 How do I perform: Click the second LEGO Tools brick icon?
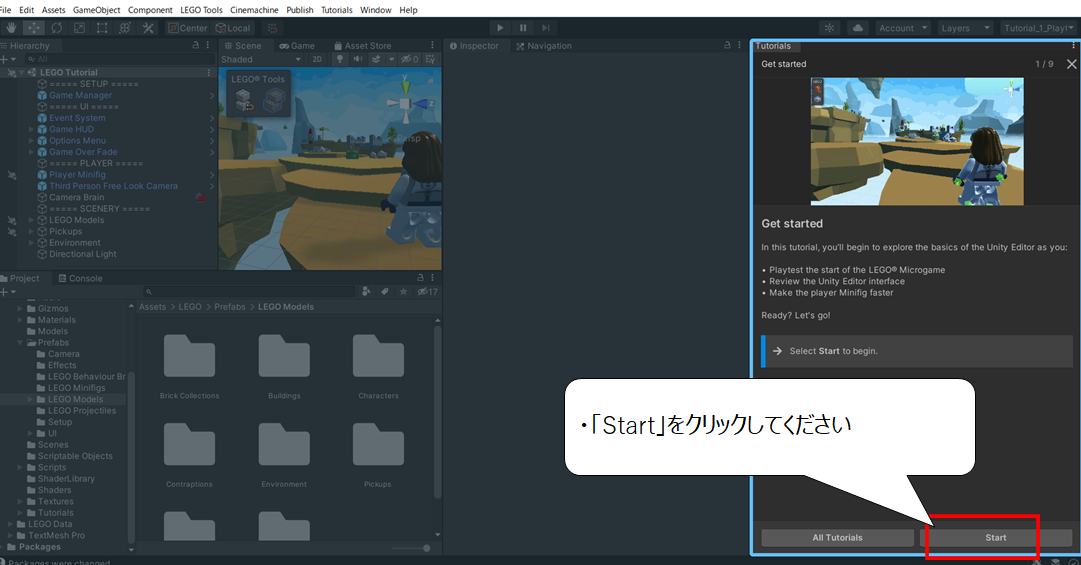tap(274, 102)
